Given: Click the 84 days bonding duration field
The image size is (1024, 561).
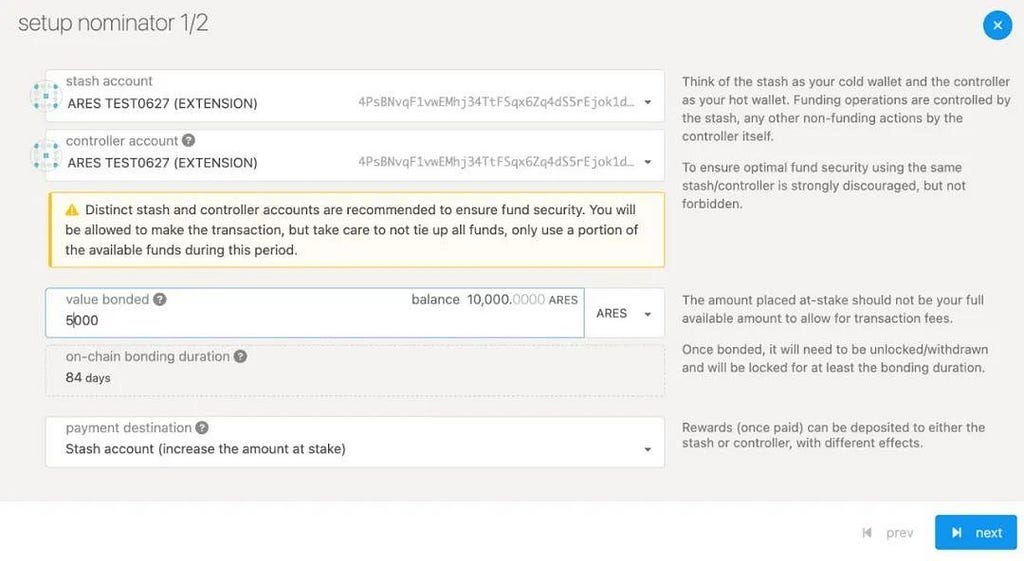Looking at the screenshot, I should pos(355,370).
